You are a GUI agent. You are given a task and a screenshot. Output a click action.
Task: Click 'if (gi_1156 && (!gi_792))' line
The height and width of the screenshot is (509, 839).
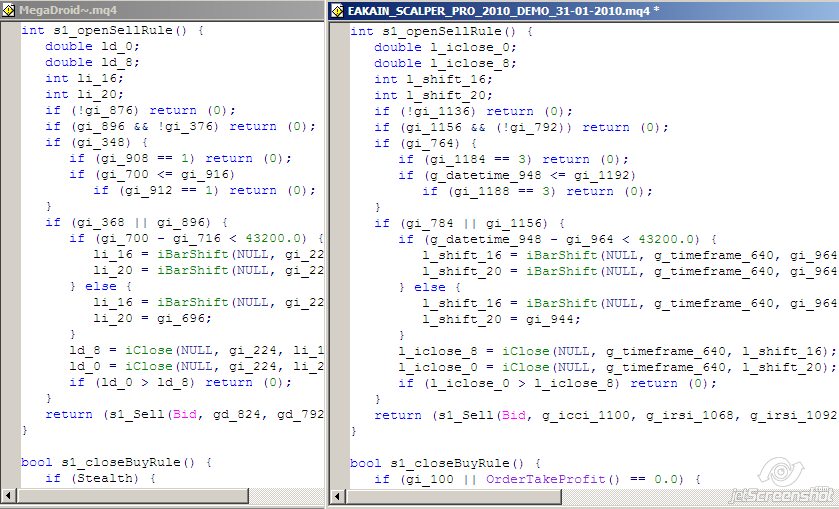pos(521,128)
